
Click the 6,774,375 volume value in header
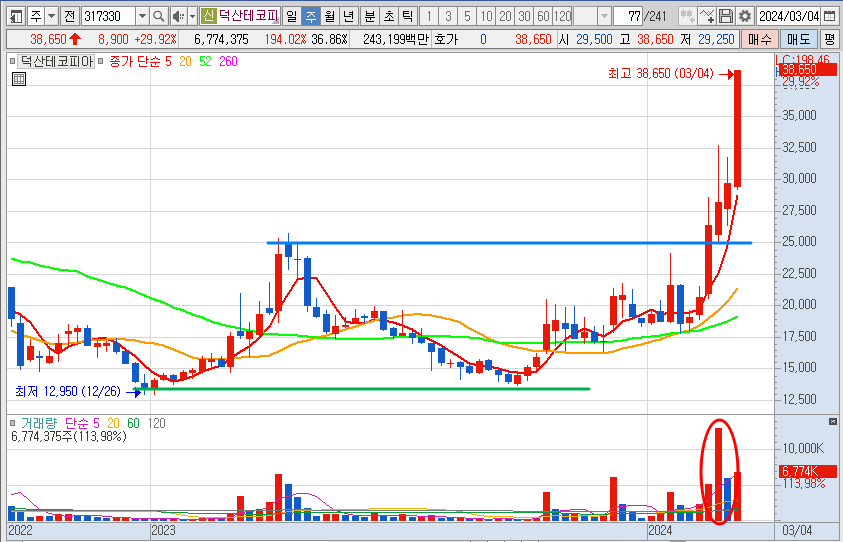(x=221, y=39)
